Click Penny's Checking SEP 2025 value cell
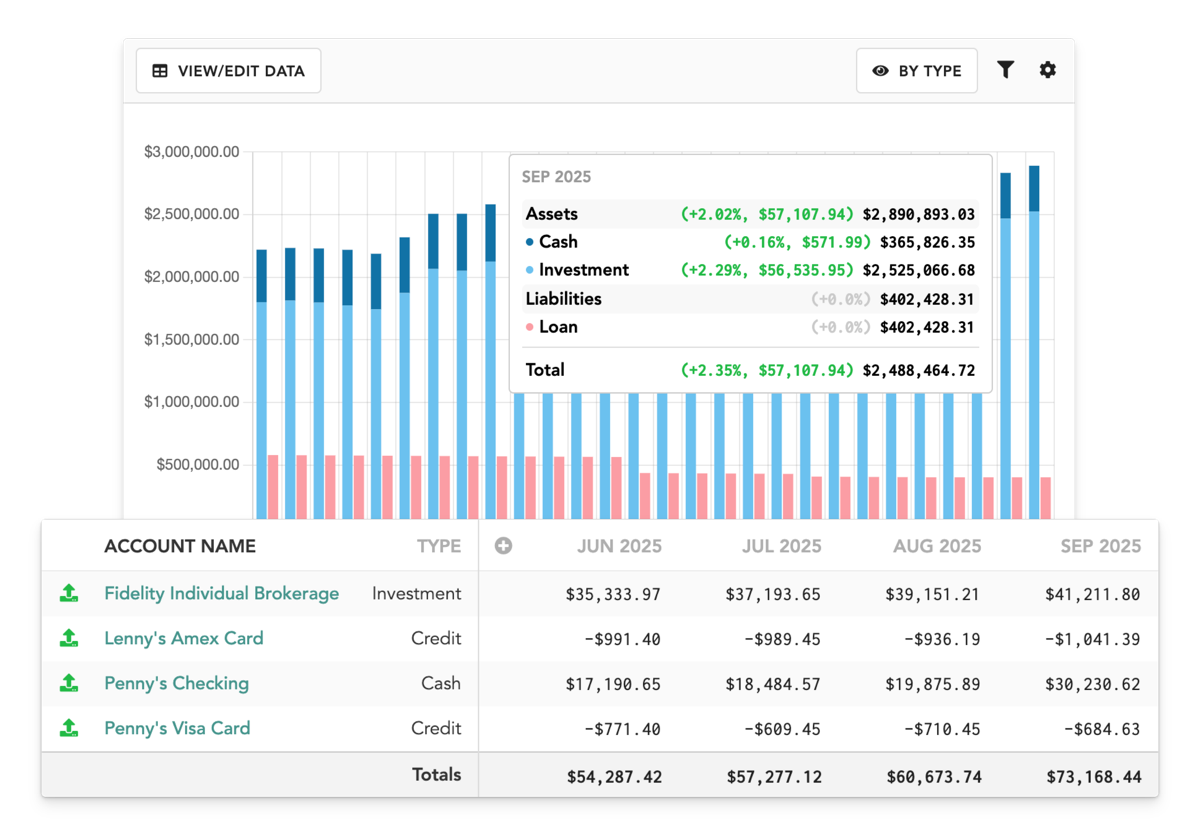This screenshot has width=1200, height=838. (x=1093, y=684)
